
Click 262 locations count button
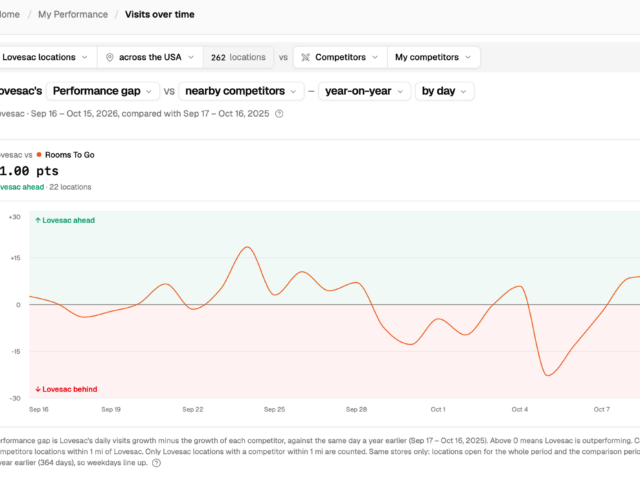[x=238, y=57]
